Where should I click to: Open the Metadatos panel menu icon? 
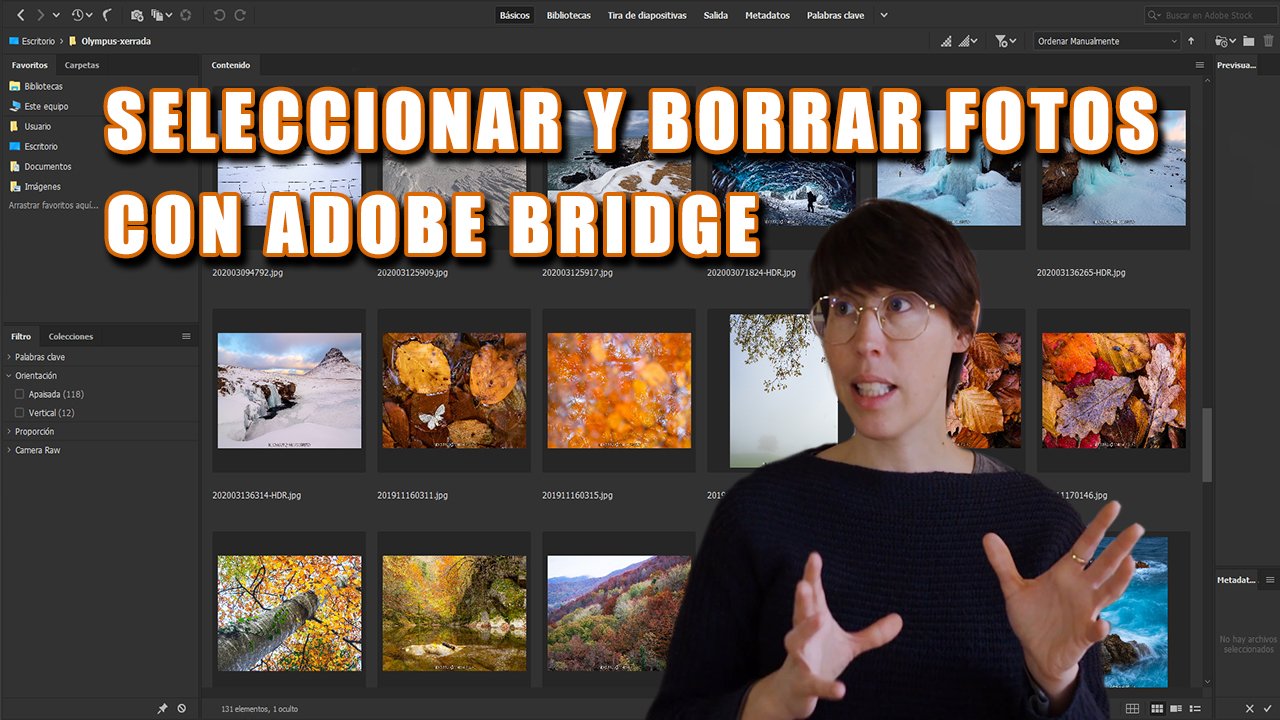click(1270, 580)
